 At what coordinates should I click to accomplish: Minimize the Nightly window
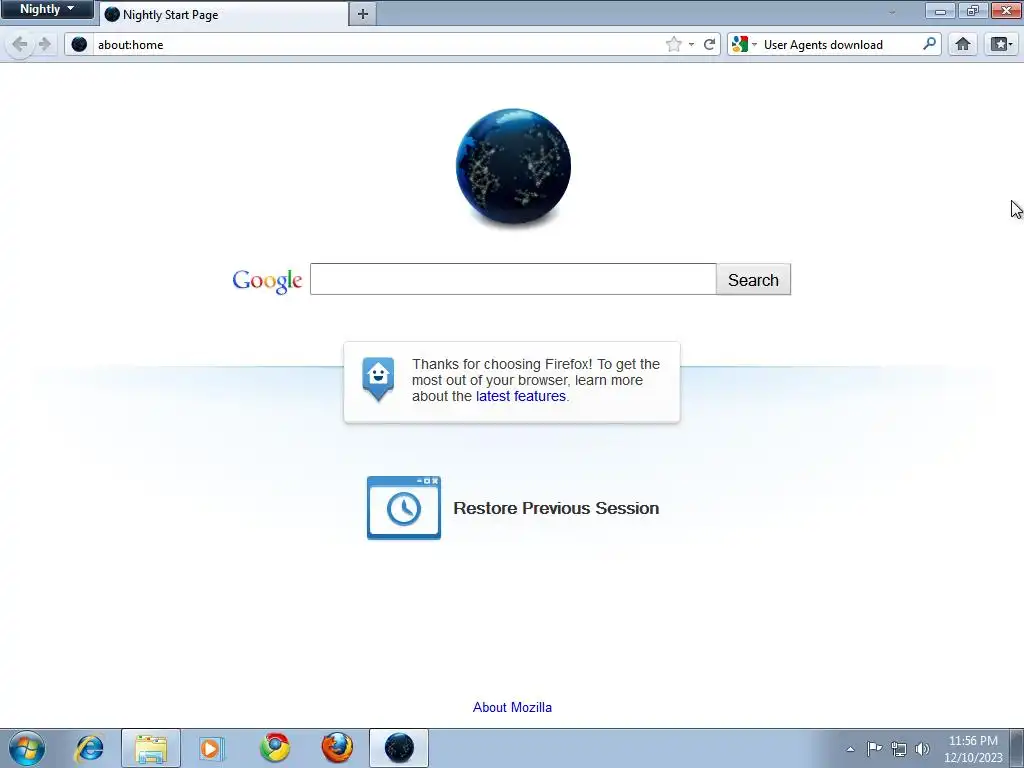940,10
